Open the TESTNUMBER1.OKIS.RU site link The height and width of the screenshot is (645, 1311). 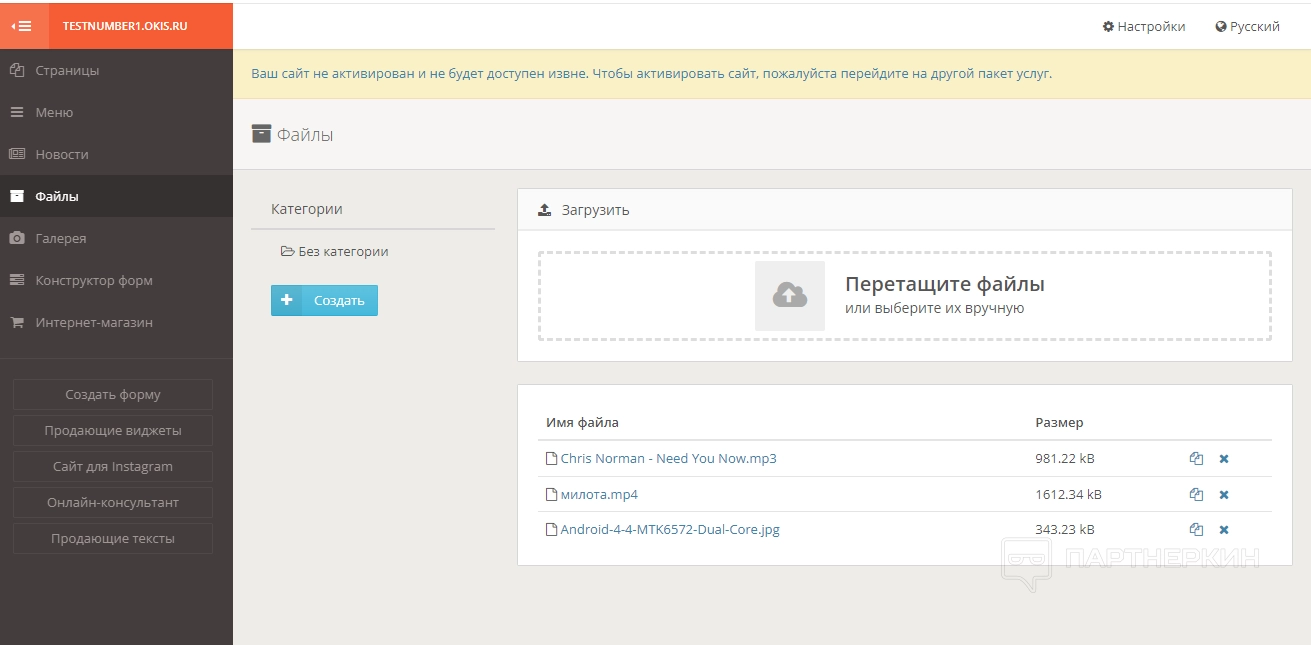(x=125, y=26)
